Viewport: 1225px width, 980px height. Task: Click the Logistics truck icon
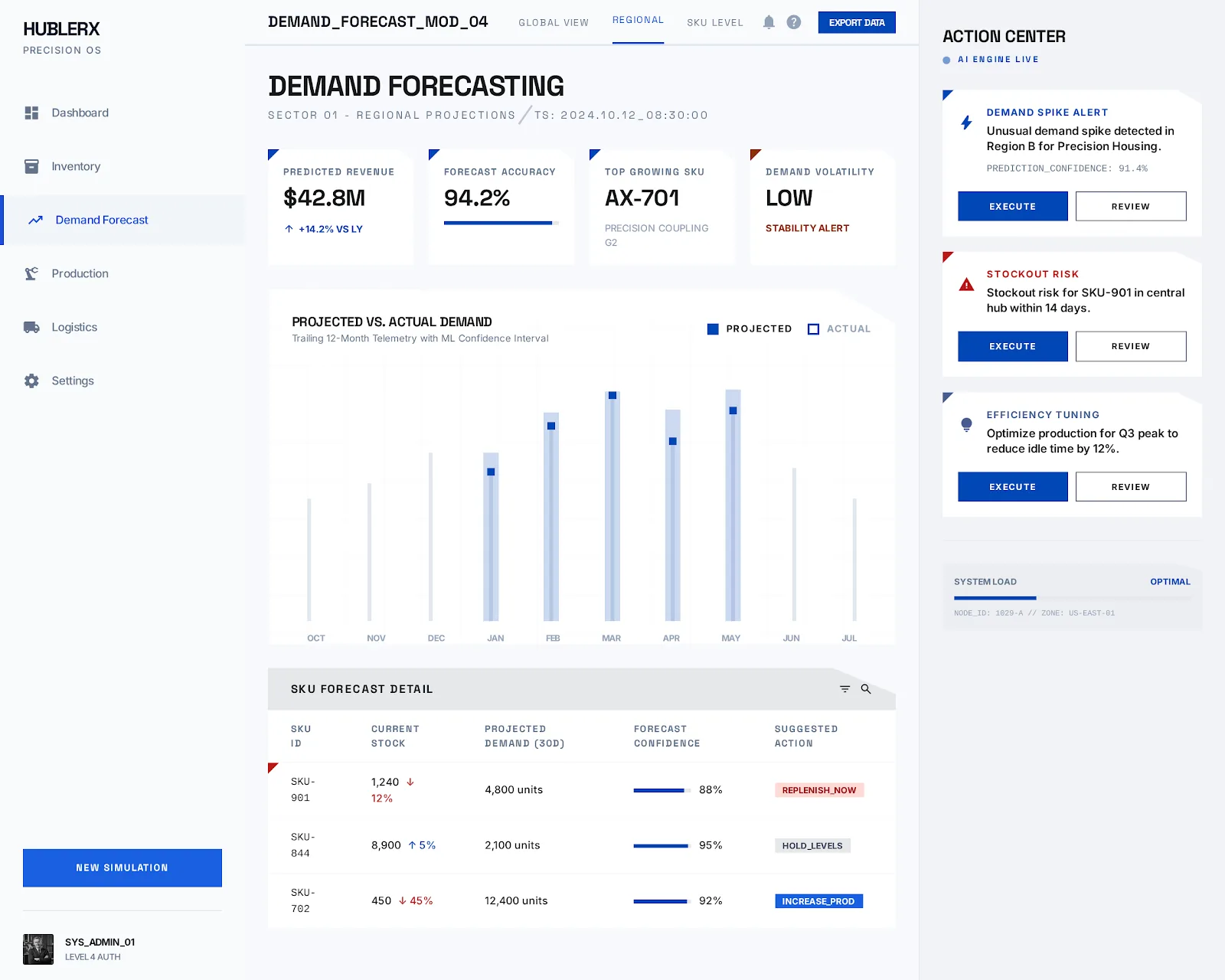[31, 327]
